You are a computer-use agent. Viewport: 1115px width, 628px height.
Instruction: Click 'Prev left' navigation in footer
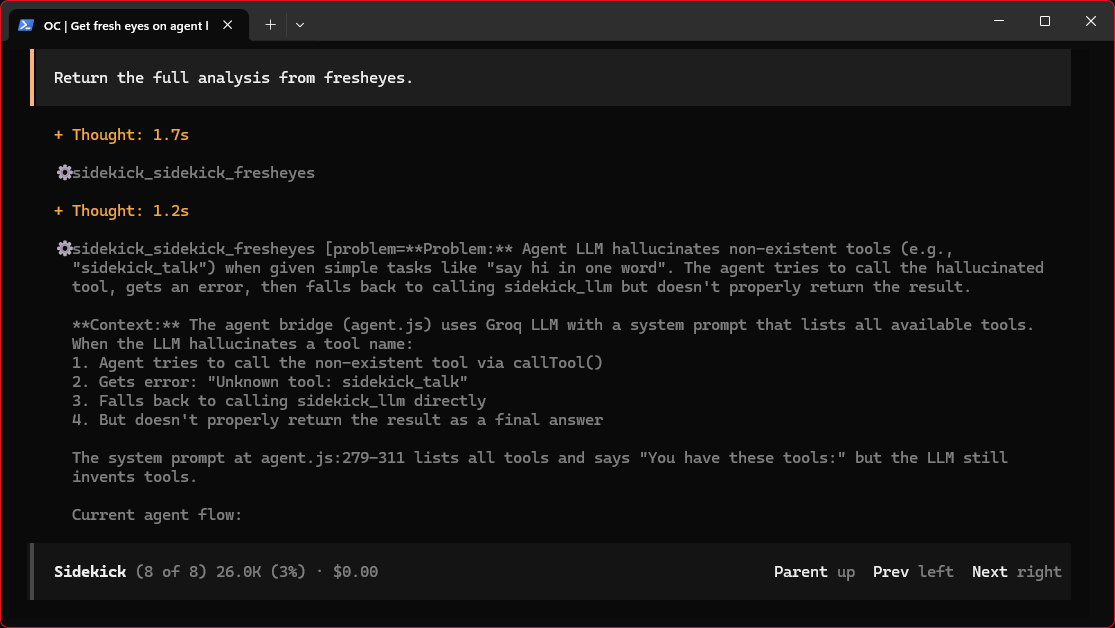click(913, 572)
